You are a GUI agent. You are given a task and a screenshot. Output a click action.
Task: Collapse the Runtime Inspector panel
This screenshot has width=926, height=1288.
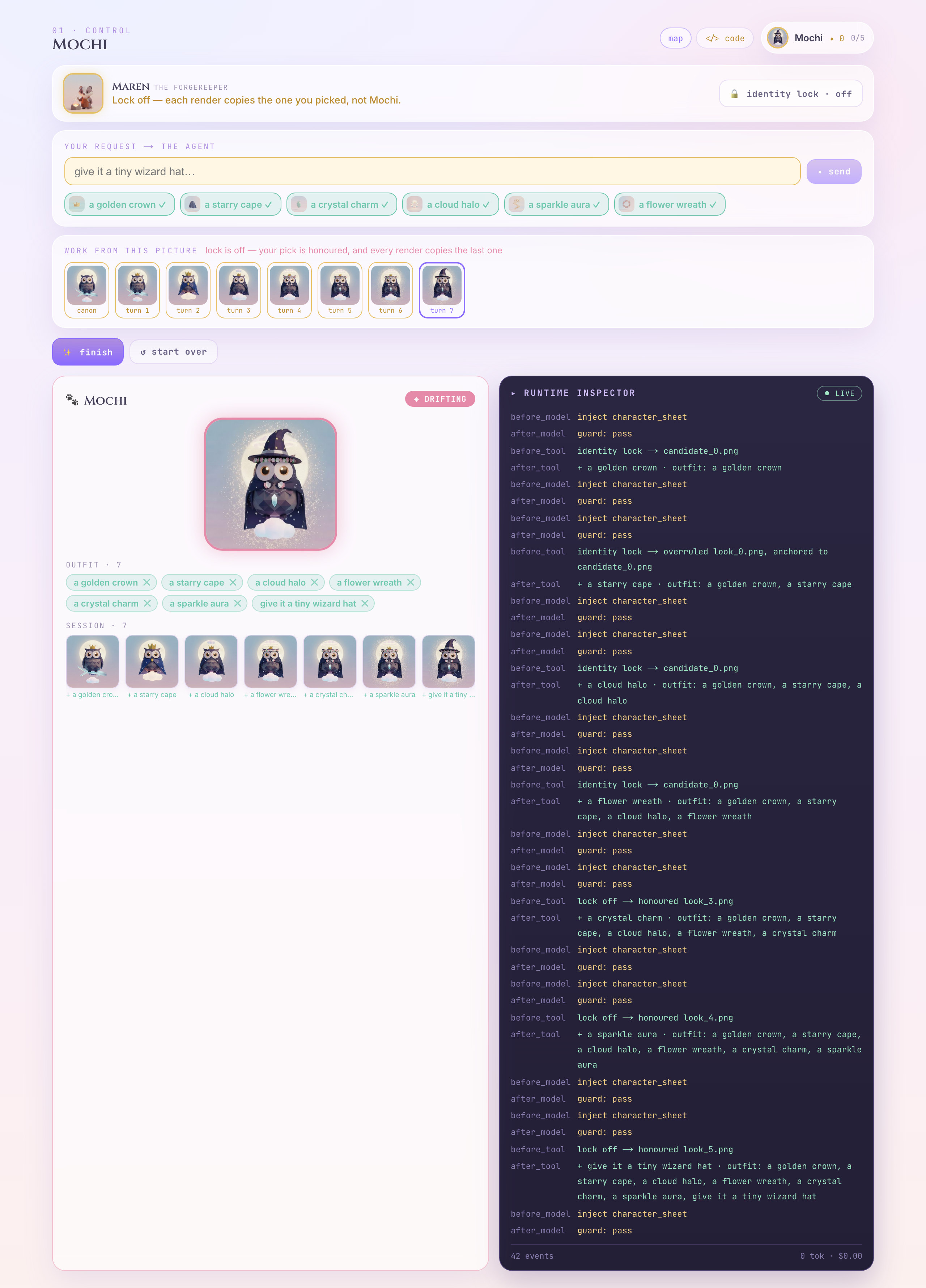(x=513, y=393)
